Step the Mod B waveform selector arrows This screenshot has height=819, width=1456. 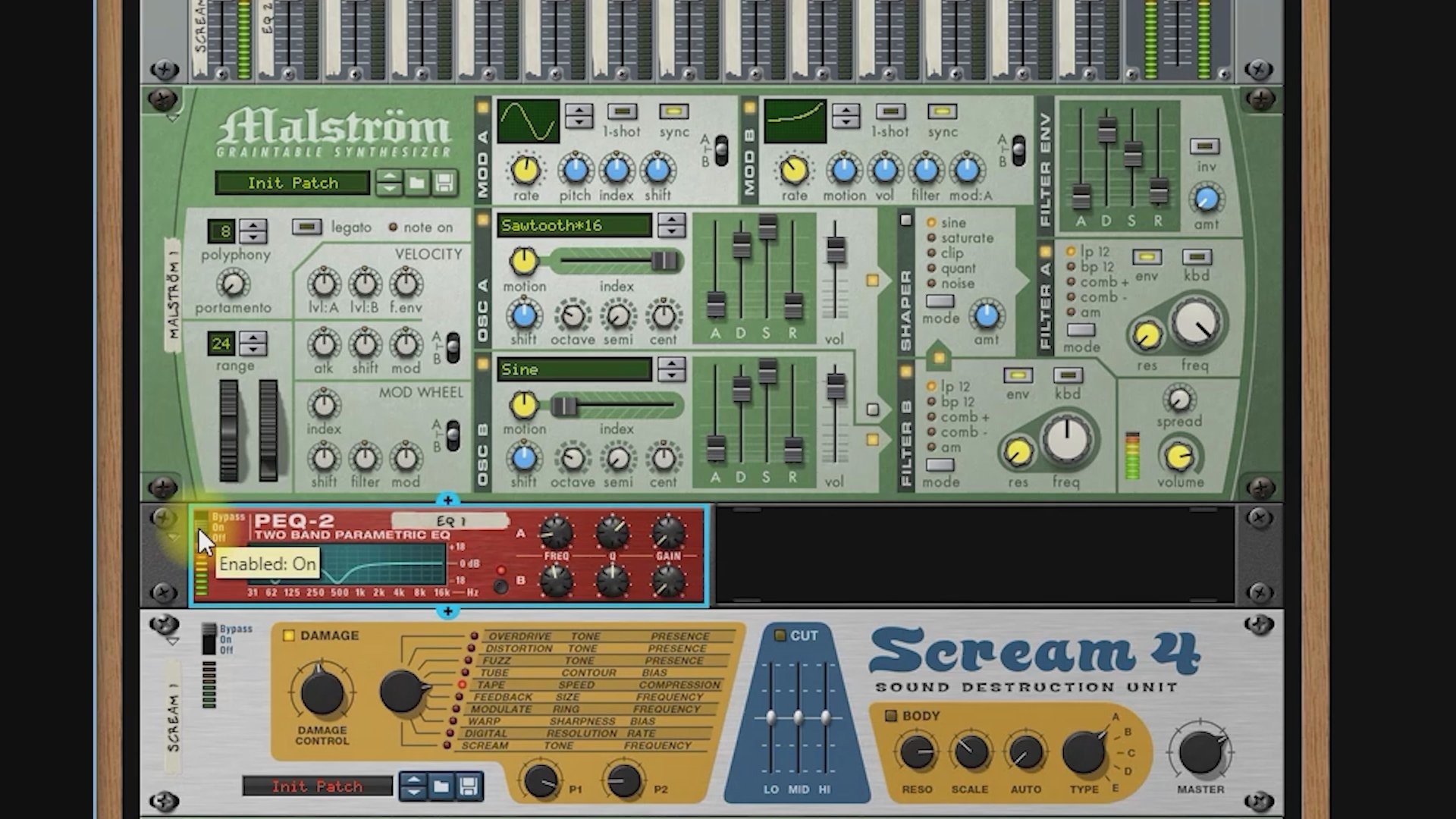coord(846,116)
